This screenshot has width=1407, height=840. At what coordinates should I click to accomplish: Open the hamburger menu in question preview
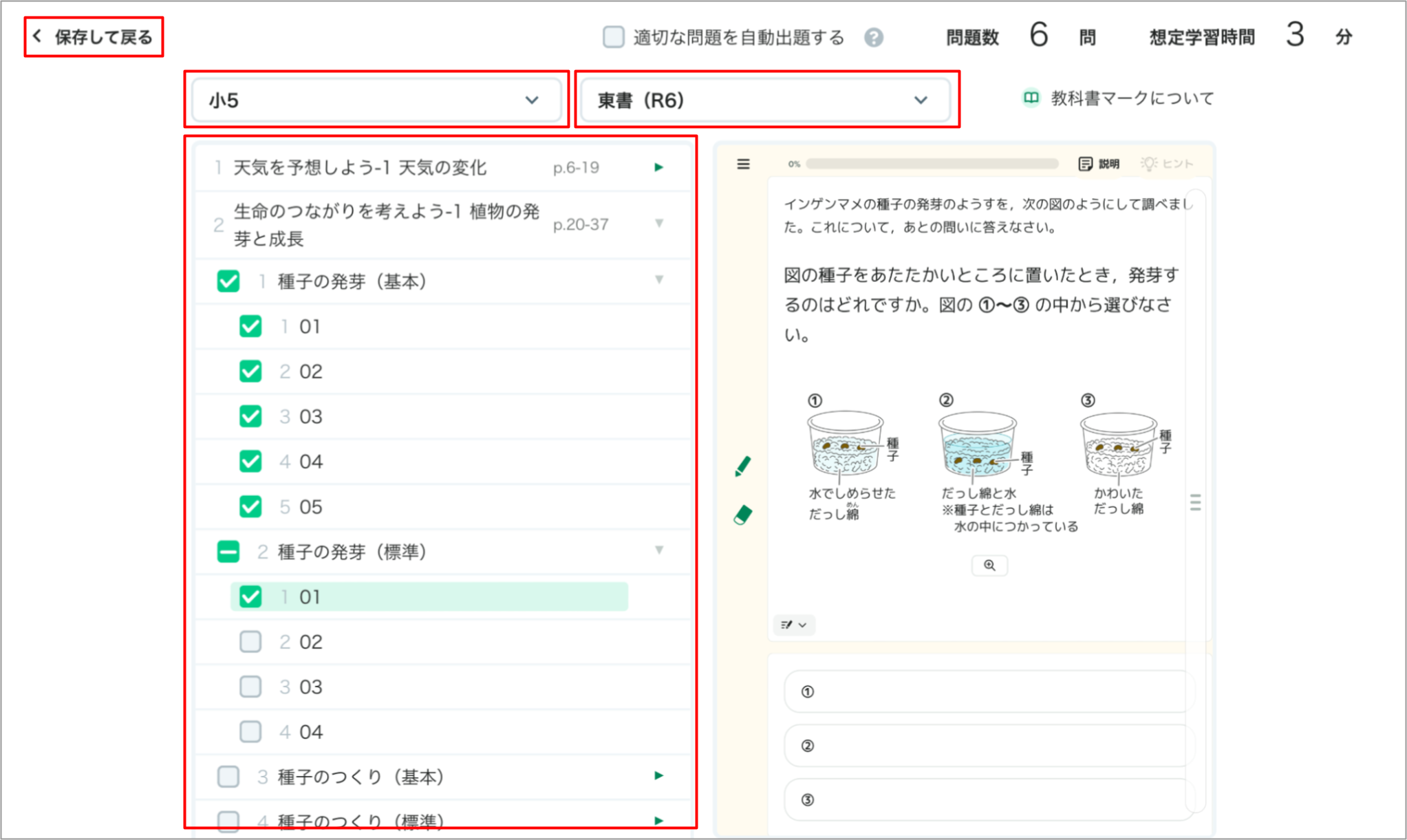(743, 164)
